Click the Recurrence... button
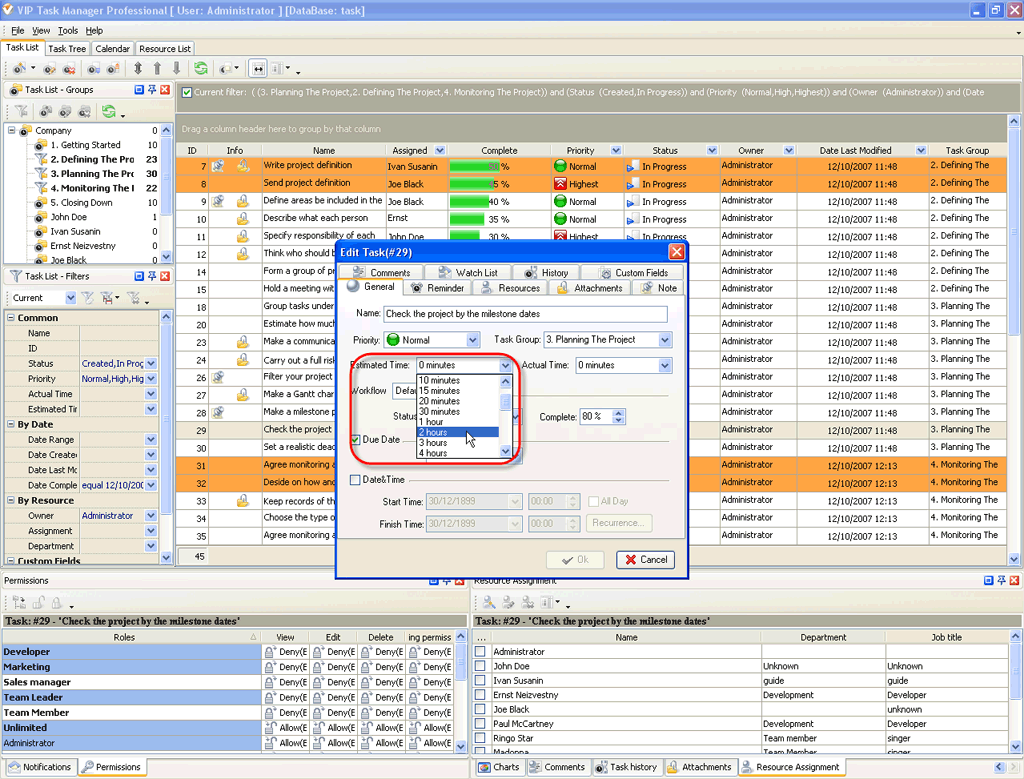The width and height of the screenshot is (1024, 779). [618, 523]
